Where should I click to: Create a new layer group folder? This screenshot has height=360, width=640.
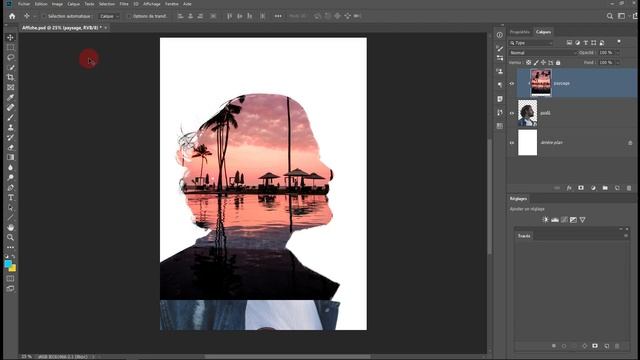coord(605,188)
